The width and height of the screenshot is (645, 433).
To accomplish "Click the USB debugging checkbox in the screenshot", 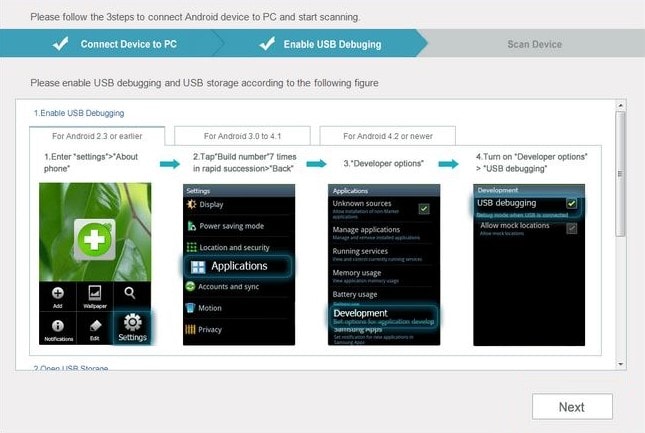I will (571, 203).
